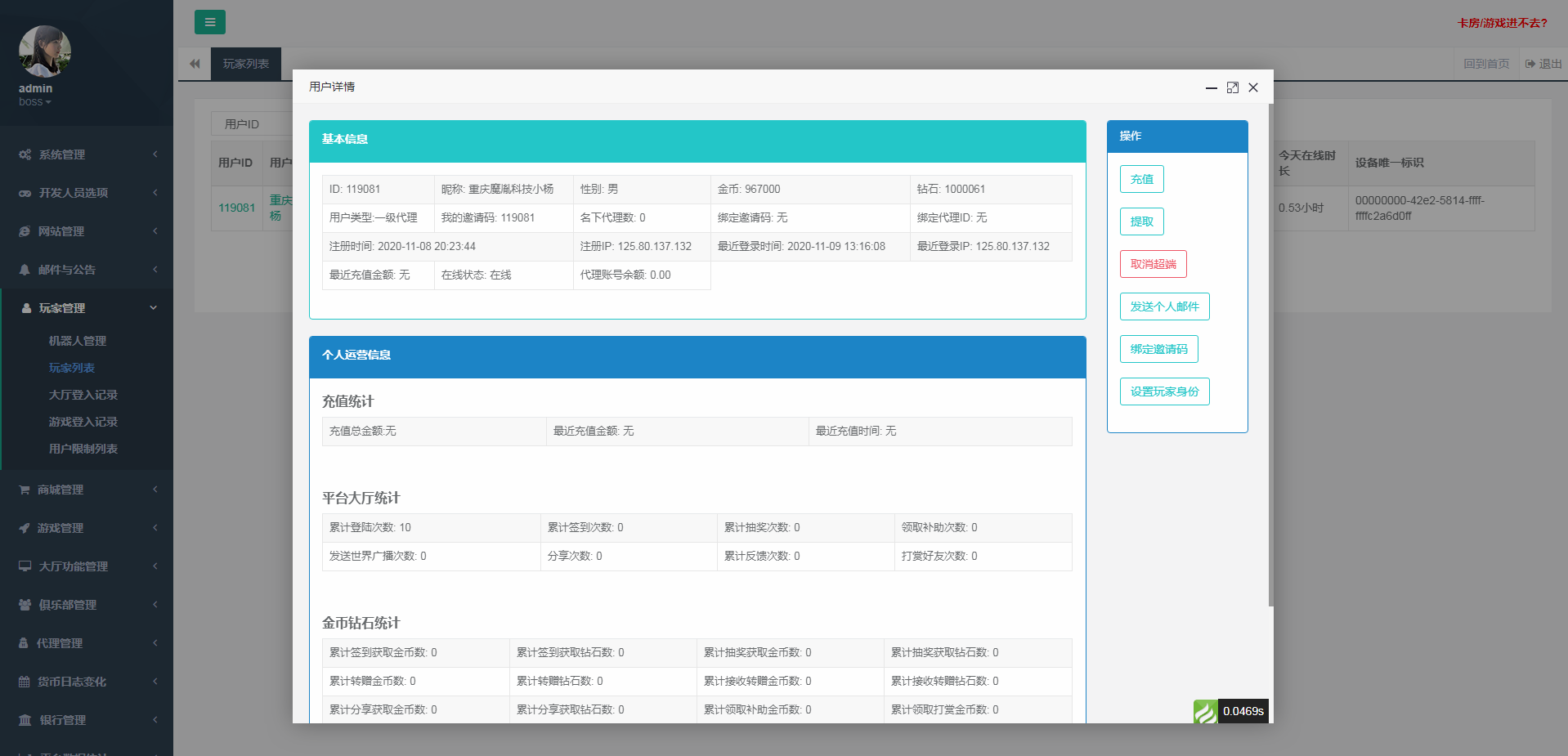Switch to the 玩家列表 tab

(x=246, y=64)
